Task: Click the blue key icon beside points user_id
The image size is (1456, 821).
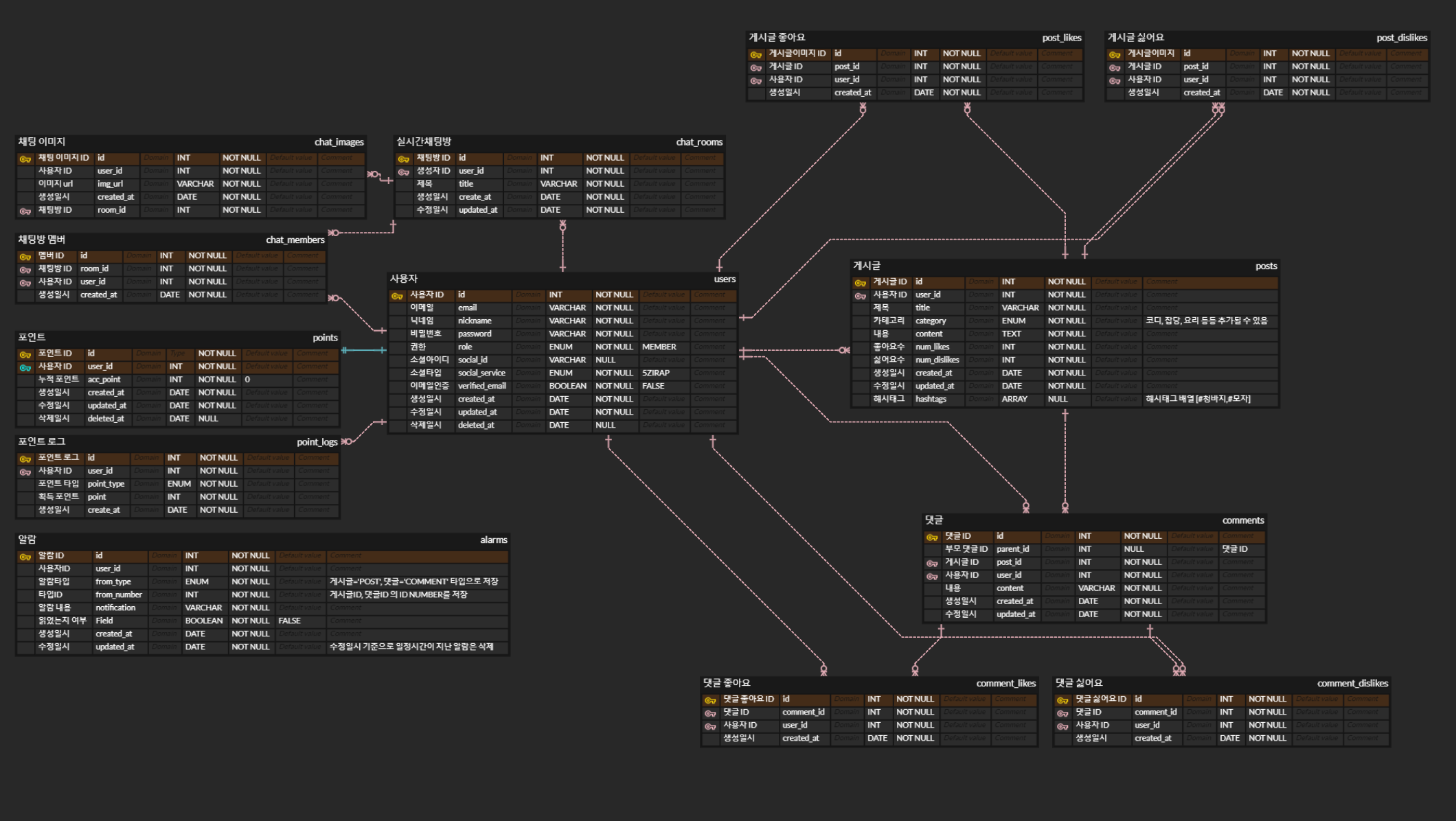Action: 25,367
